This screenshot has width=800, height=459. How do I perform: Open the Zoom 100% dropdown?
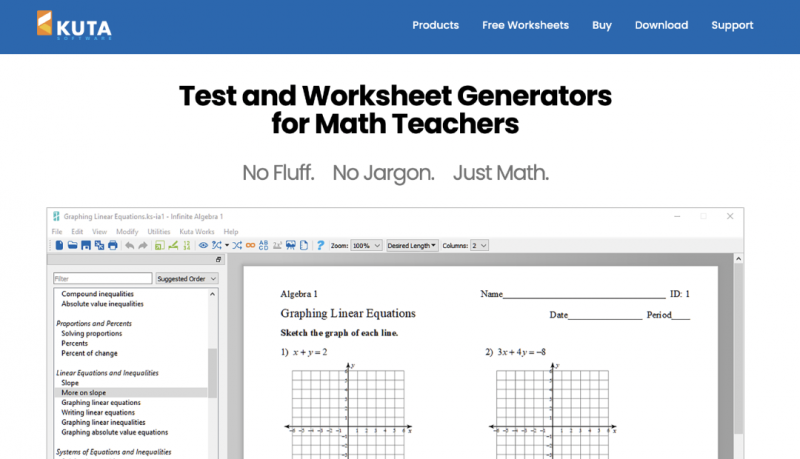(x=366, y=245)
